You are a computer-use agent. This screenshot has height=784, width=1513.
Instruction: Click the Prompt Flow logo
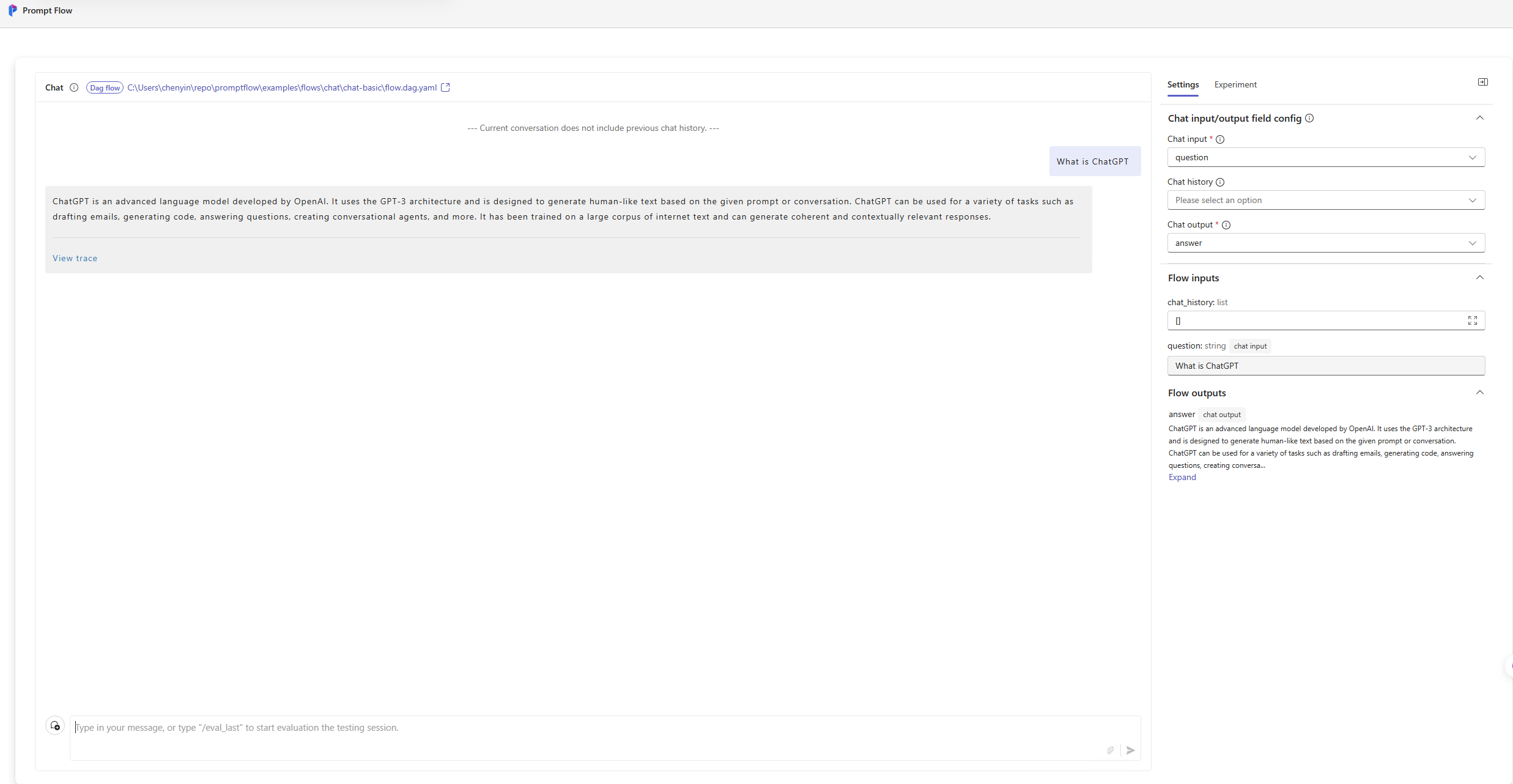(13, 10)
